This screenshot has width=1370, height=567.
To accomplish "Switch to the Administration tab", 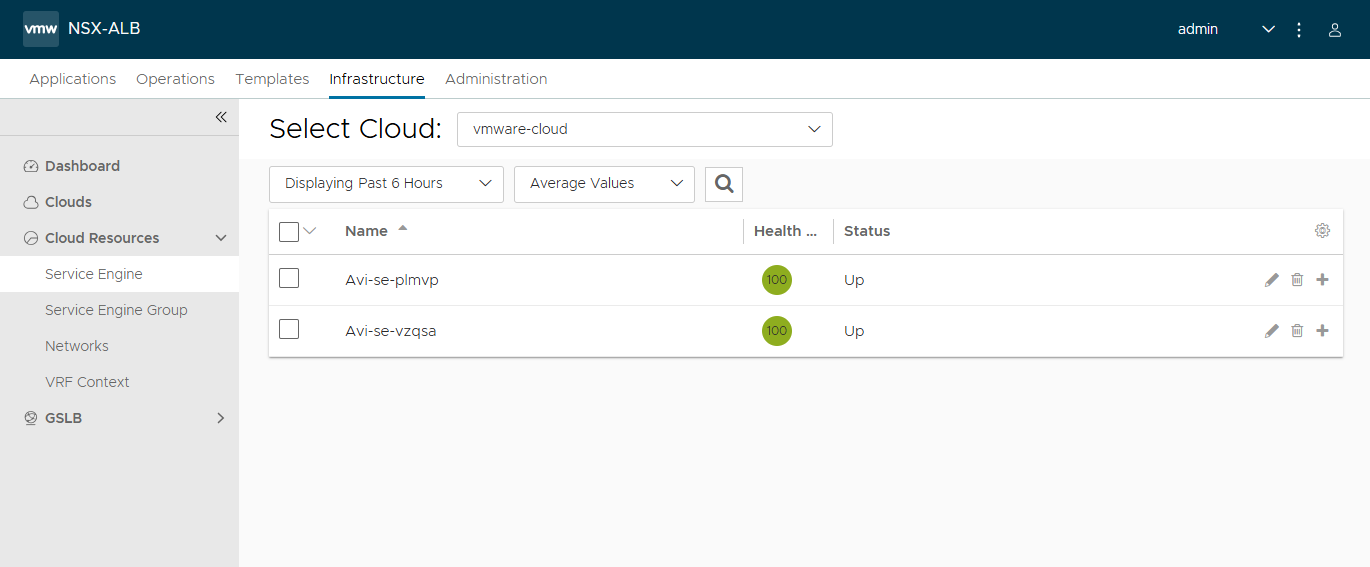I will [x=496, y=79].
